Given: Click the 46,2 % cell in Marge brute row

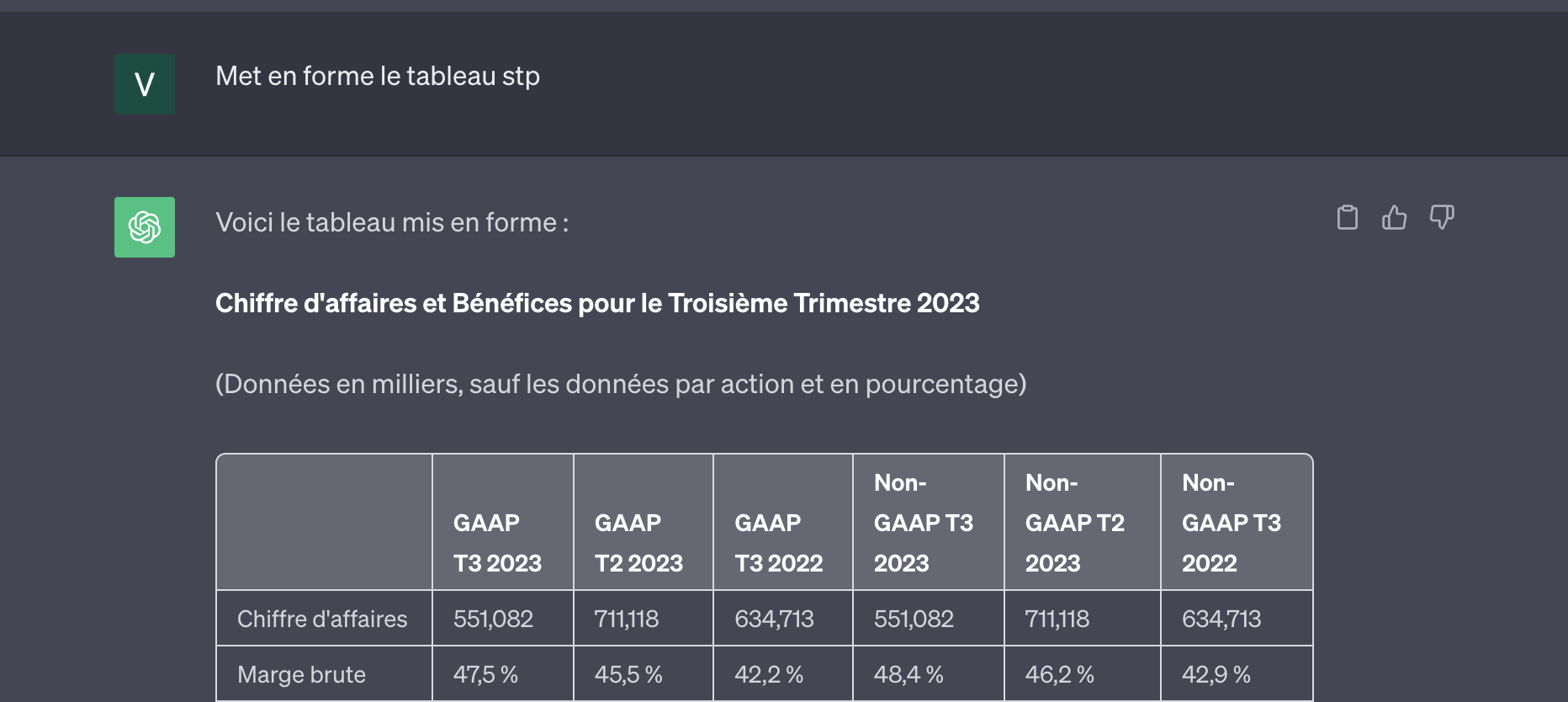Looking at the screenshot, I should pyautogui.click(x=1060, y=674).
